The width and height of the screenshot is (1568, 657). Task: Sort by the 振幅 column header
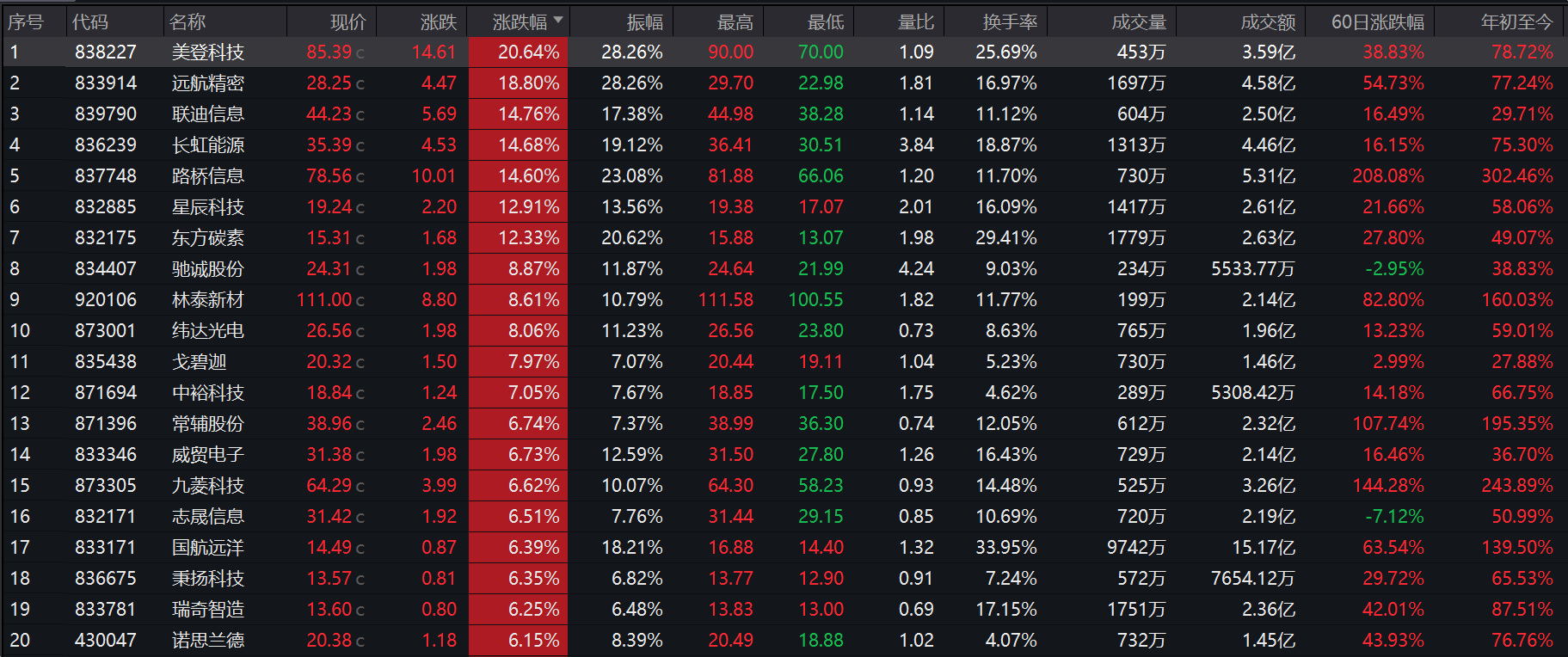click(x=645, y=22)
